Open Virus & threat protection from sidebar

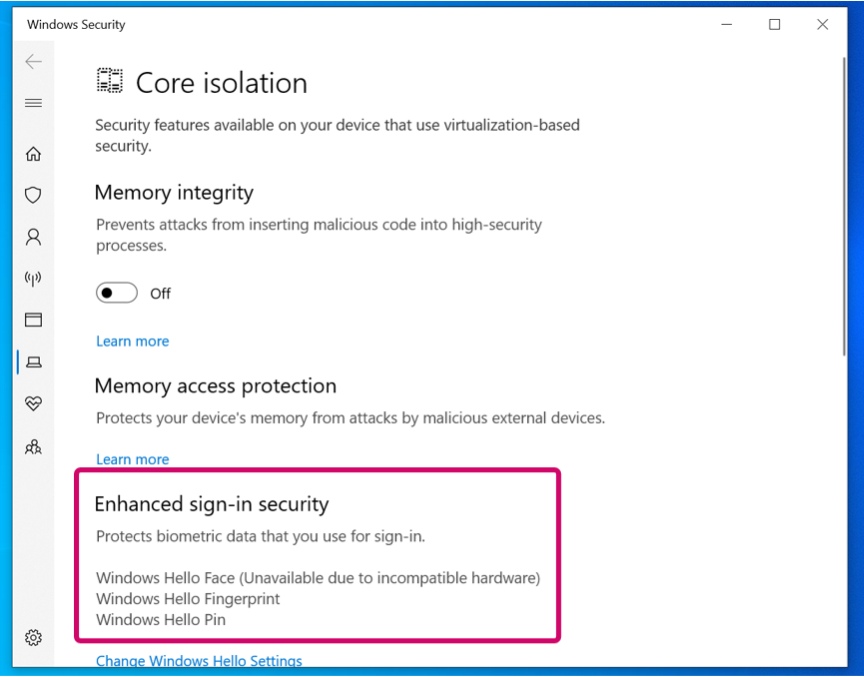pos(33,195)
